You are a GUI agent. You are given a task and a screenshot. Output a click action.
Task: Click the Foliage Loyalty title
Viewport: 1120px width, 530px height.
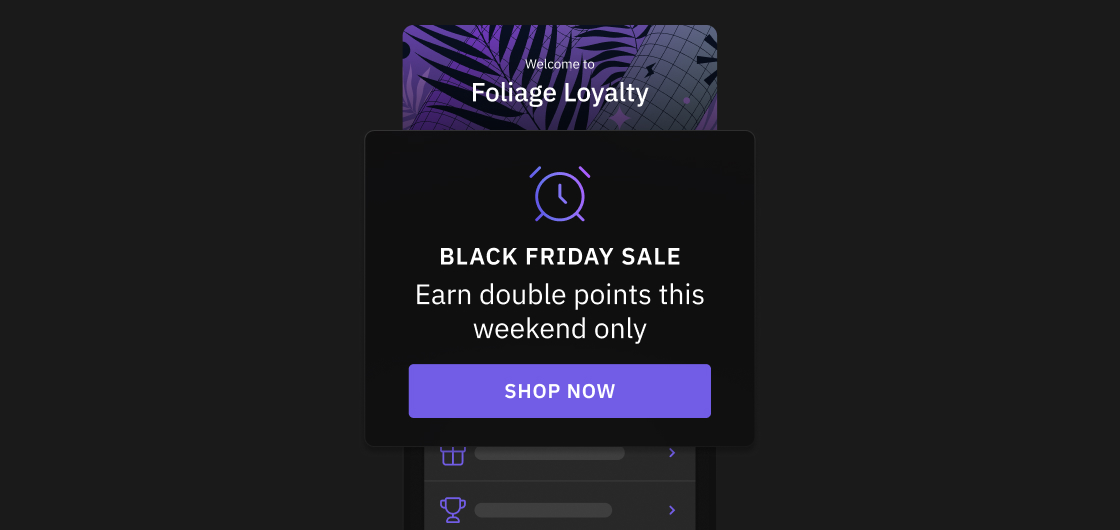pos(560,93)
